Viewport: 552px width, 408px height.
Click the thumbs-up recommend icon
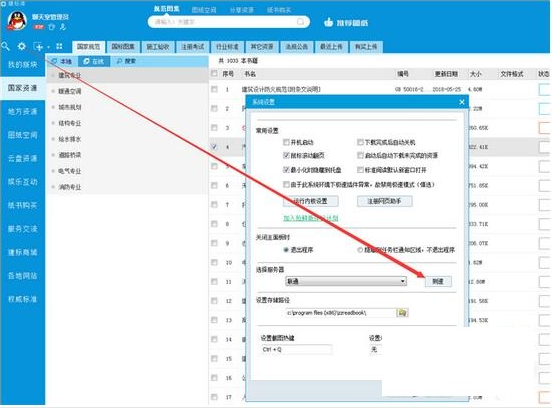click(328, 23)
